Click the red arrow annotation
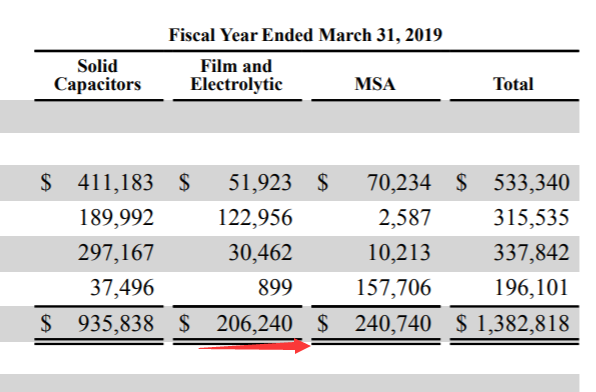 pos(255,346)
